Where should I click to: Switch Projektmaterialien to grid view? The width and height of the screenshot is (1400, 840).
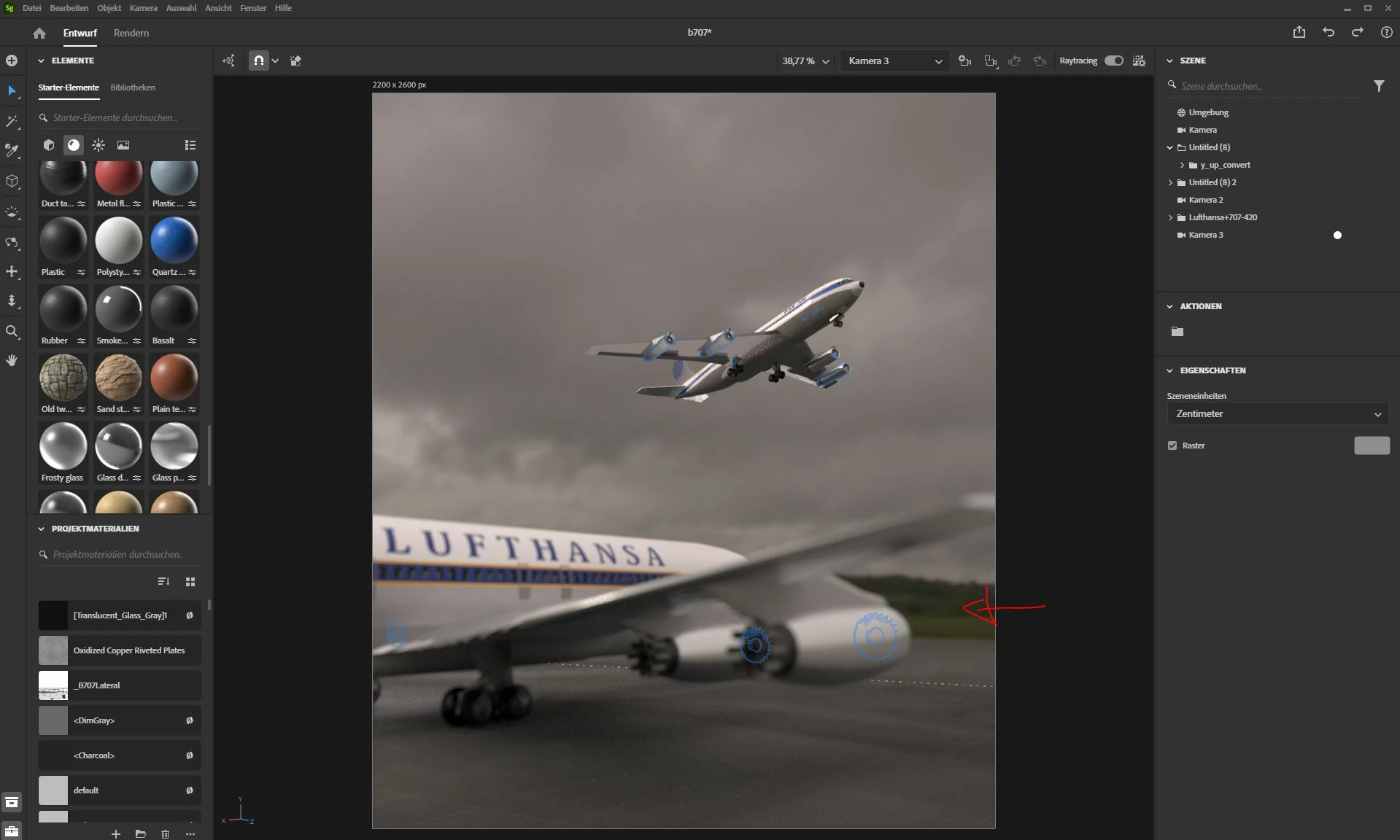coord(190,581)
